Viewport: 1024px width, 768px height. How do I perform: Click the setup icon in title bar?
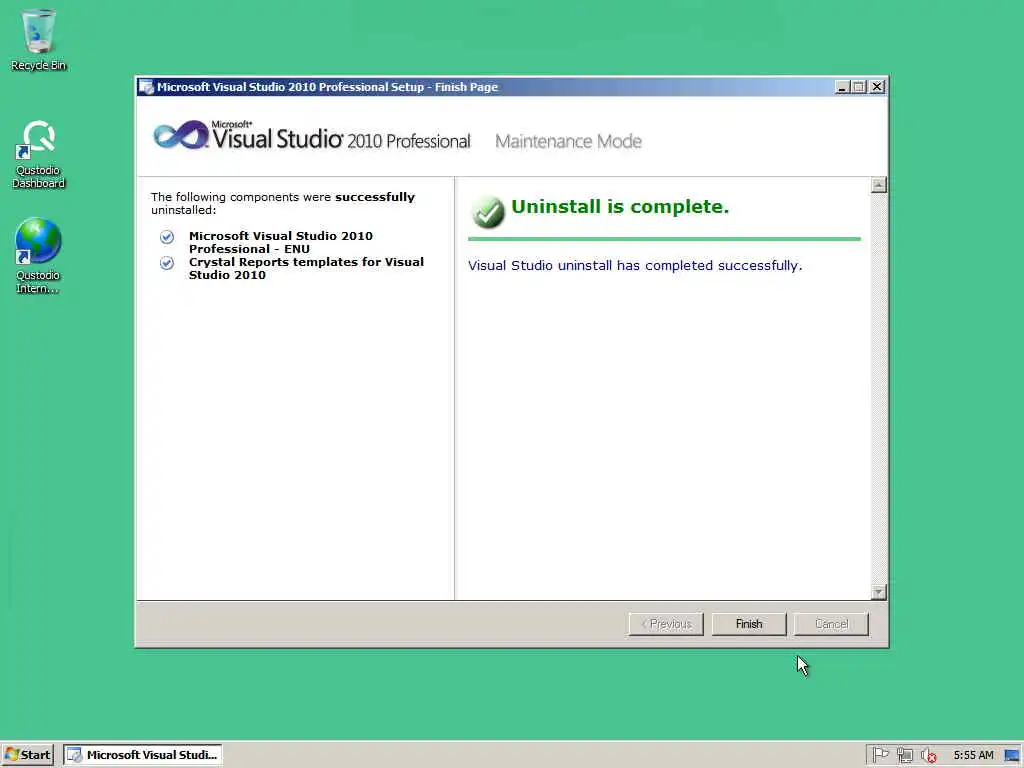[146, 87]
